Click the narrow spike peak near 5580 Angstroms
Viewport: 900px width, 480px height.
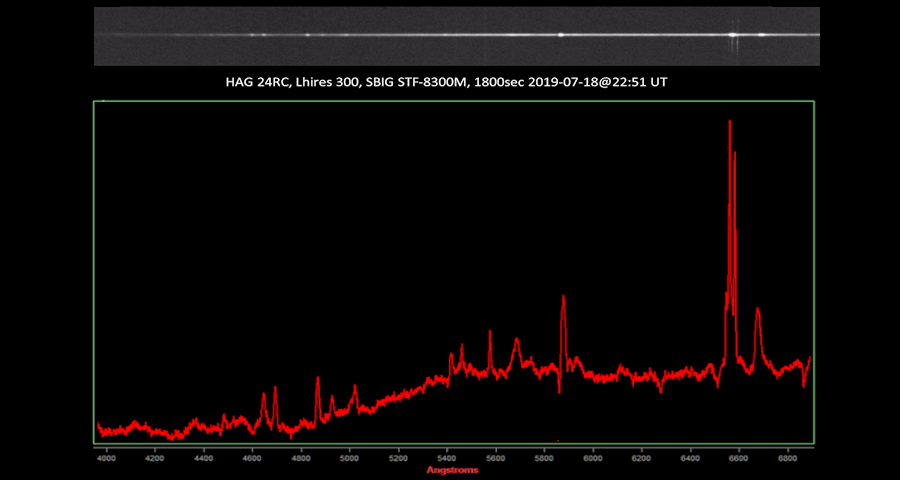[x=490, y=333]
